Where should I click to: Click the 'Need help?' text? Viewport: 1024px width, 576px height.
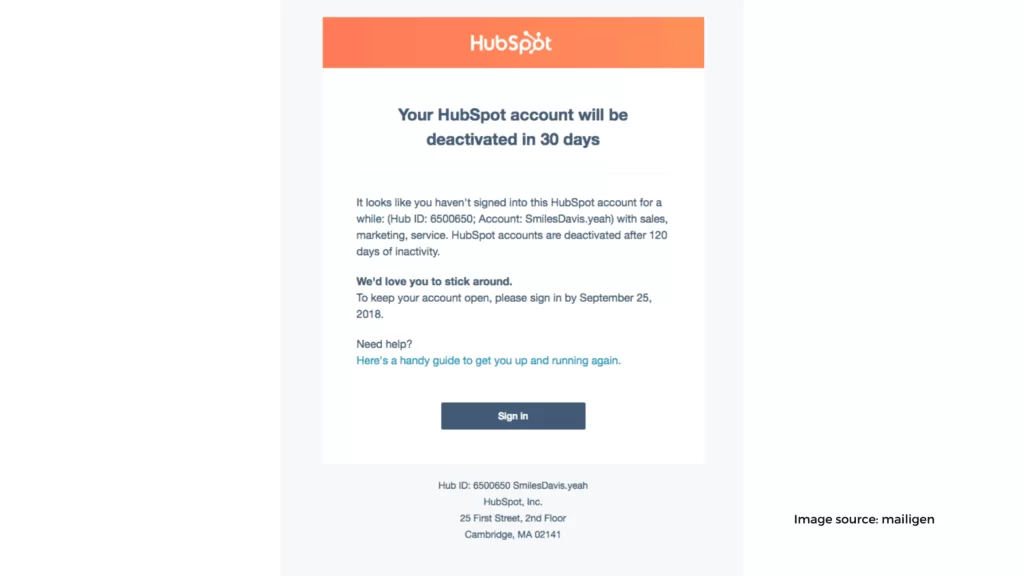point(384,344)
